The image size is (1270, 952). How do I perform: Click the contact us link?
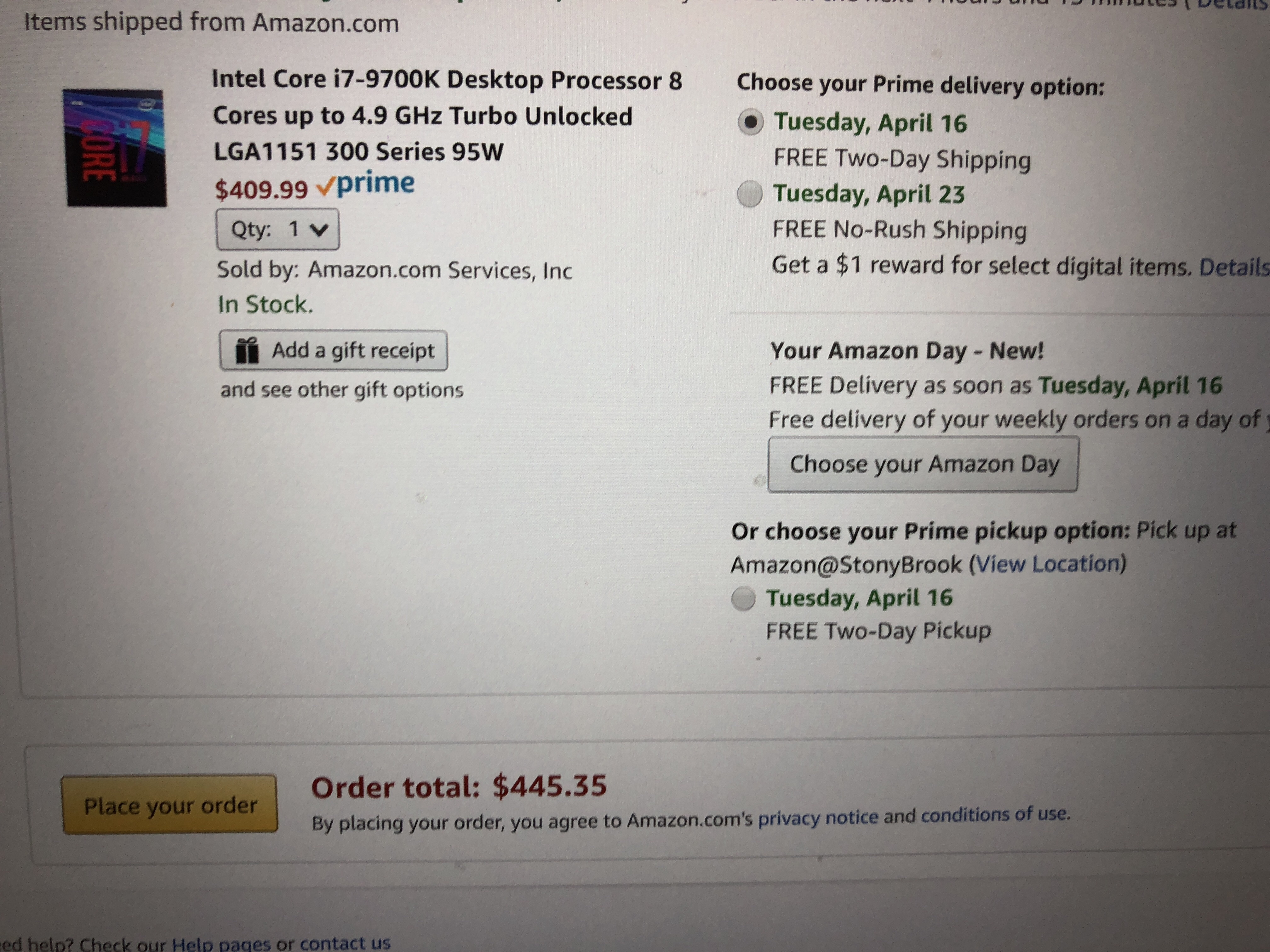[x=345, y=943]
